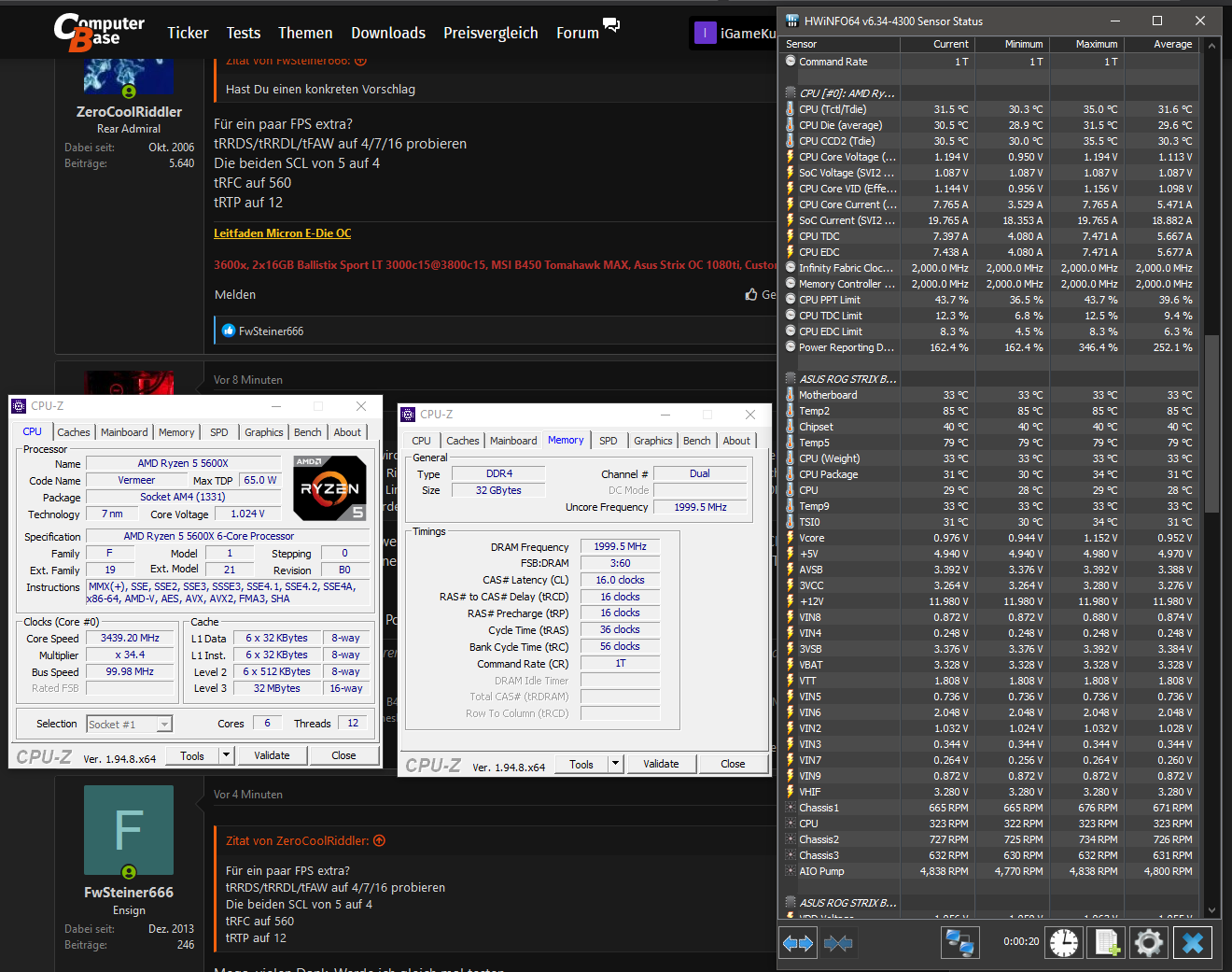
Task: Open HWiNFO sensor settings gear icon
Action: (x=1149, y=943)
